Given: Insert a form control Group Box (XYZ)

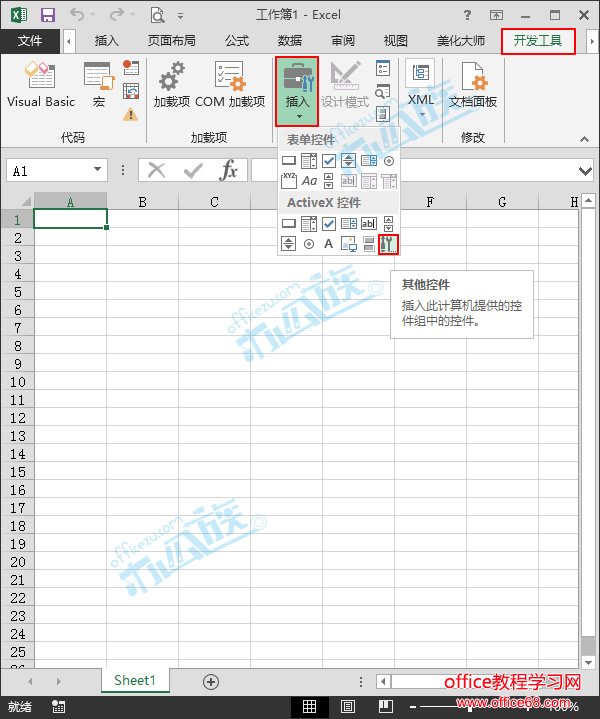Looking at the screenshot, I should (289, 181).
